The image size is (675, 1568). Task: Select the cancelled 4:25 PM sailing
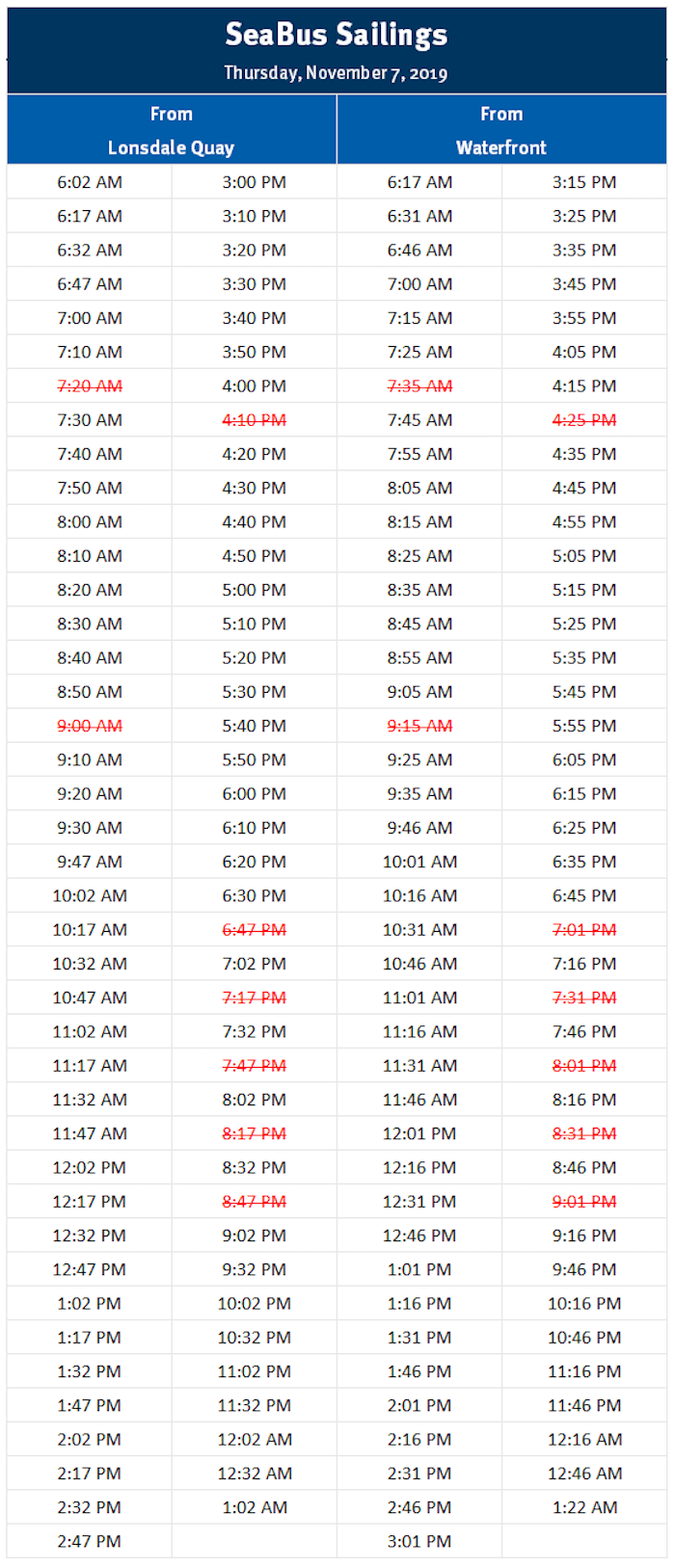[584, 420]
